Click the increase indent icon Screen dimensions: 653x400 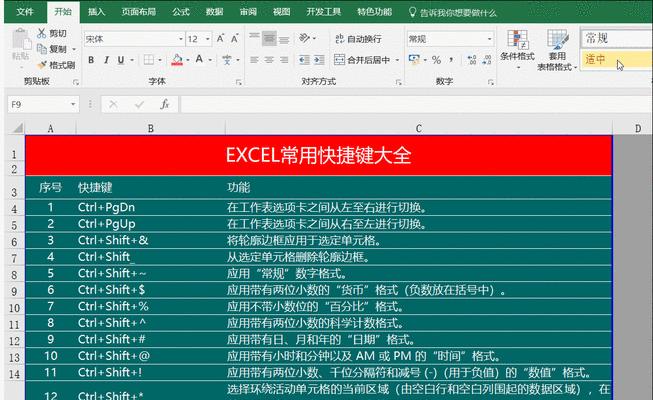tap(319, 60)
